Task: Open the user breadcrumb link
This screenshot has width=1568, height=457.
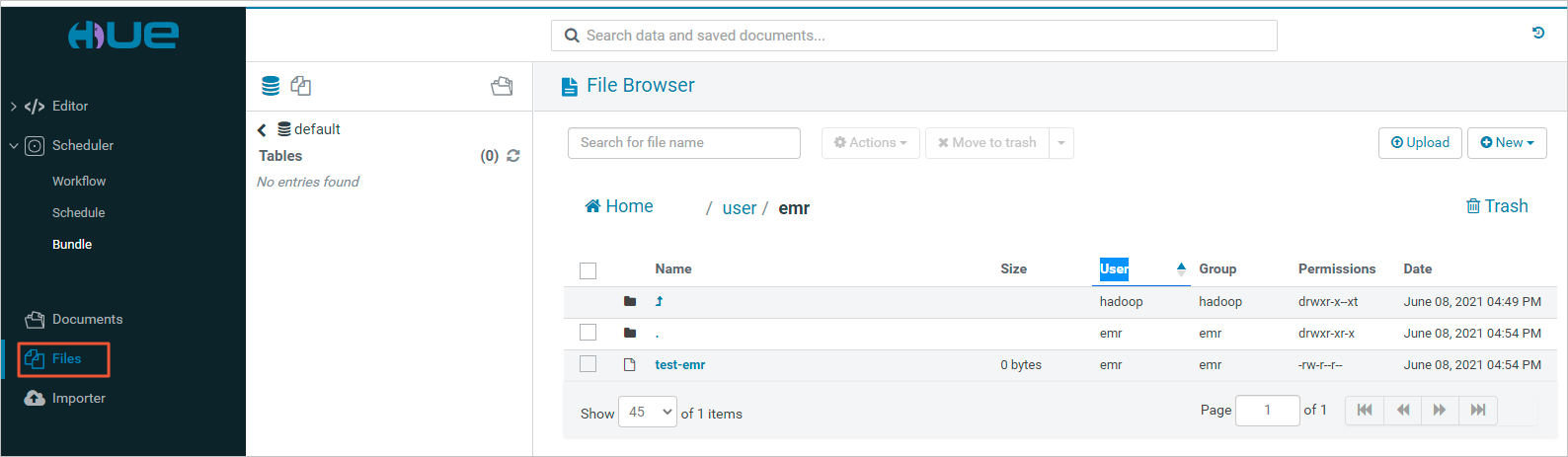Action: tap(740, 208)
